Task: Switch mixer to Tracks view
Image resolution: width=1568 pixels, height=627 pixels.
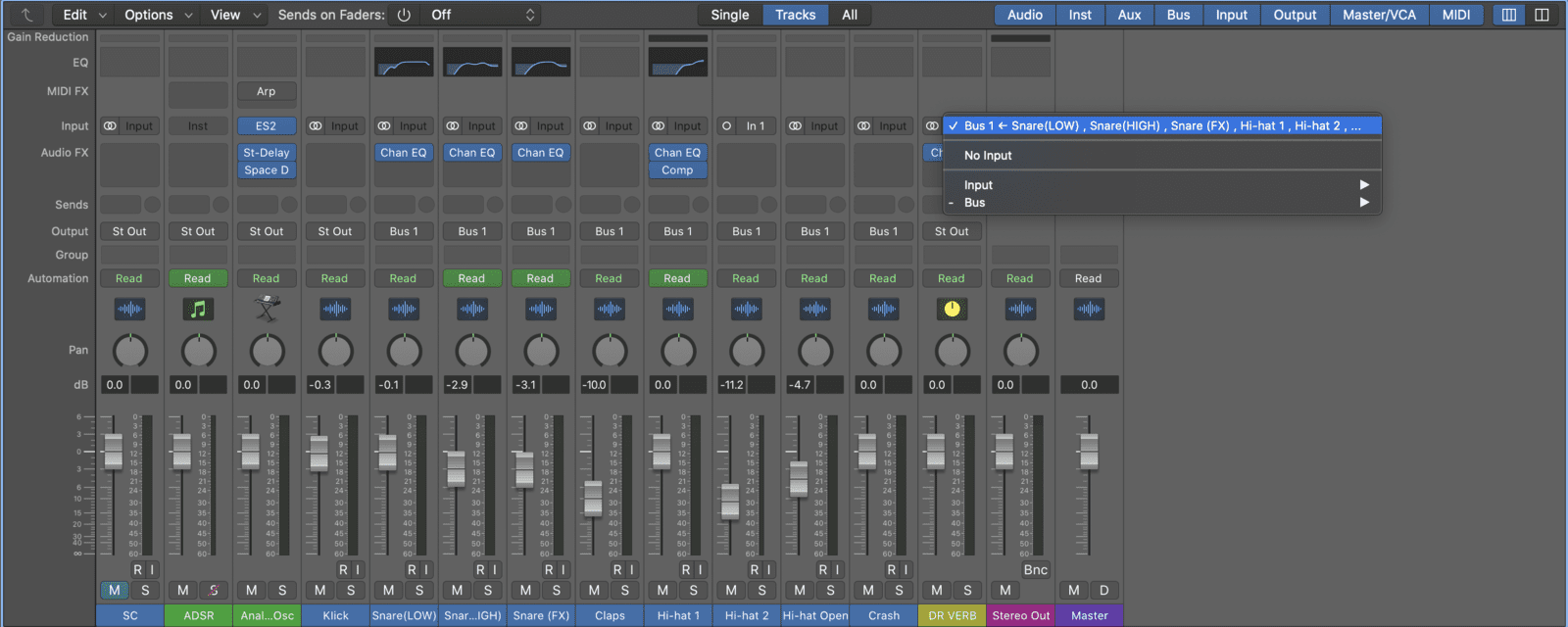Action: [796, 15]
